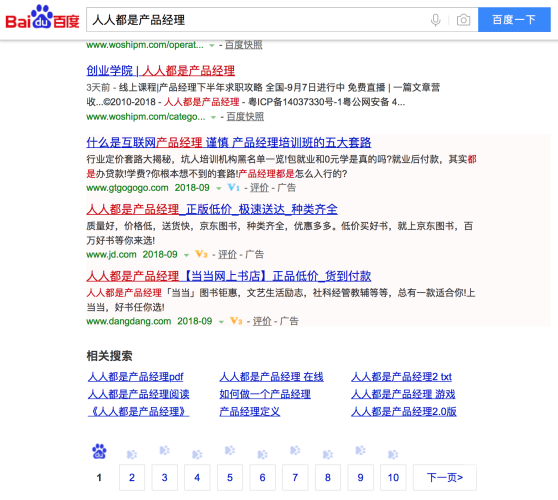Click paw icon above page 10
The height and width of the screenshot is (500, 558).
coord(393,454)
